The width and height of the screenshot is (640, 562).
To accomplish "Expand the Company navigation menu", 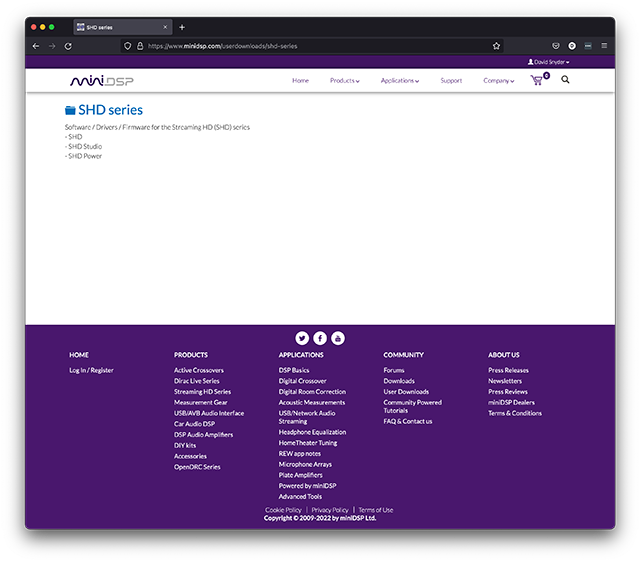I will (498, 81).
